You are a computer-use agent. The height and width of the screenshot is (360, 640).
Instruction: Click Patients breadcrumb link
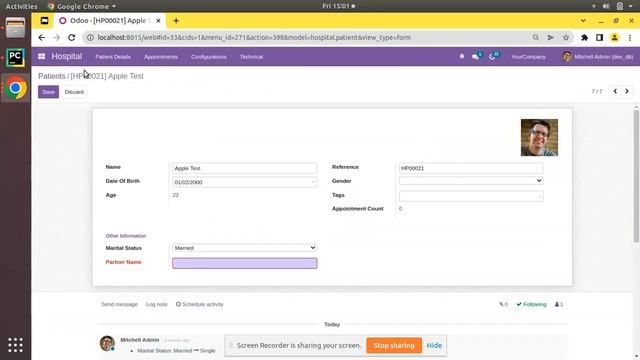[51, 76]
